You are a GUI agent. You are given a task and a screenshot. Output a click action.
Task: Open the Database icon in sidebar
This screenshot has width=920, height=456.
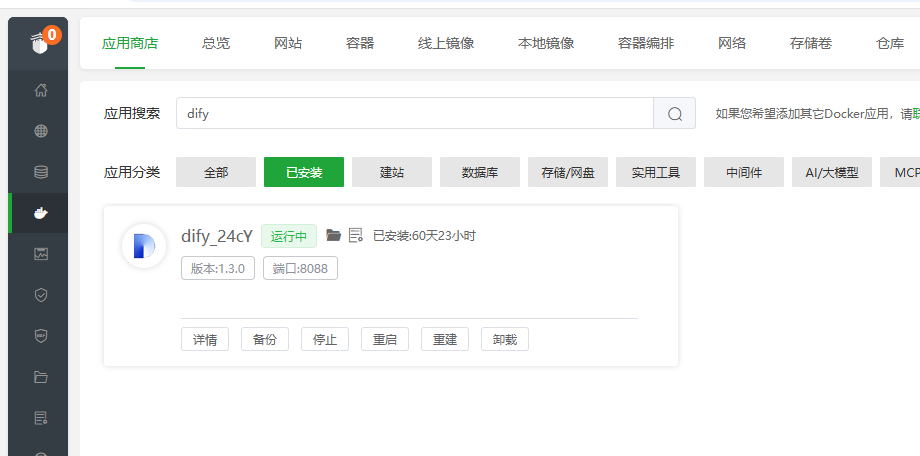41,172
